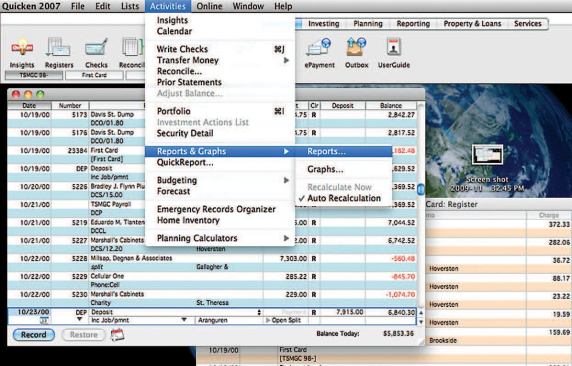Switch to the Reporting tab

[413, 24]
